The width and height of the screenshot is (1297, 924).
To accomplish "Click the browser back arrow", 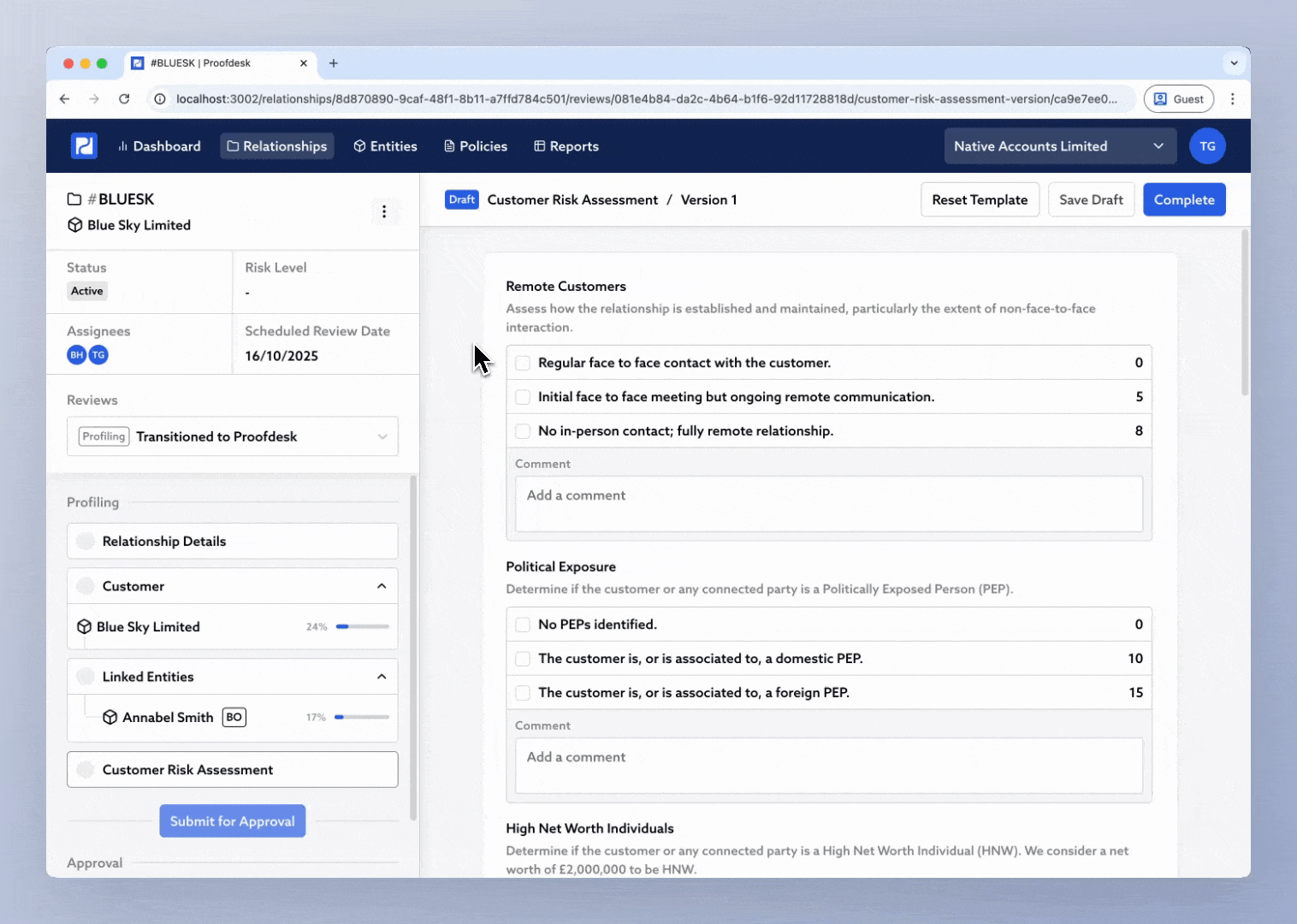I will coord(64,99).
